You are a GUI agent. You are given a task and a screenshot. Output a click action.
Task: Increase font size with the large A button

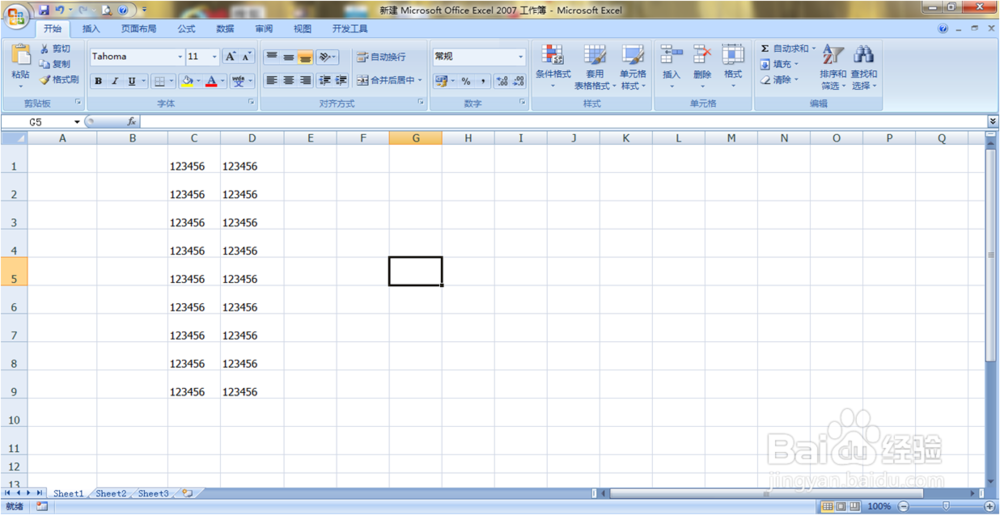tap(230, 57)
